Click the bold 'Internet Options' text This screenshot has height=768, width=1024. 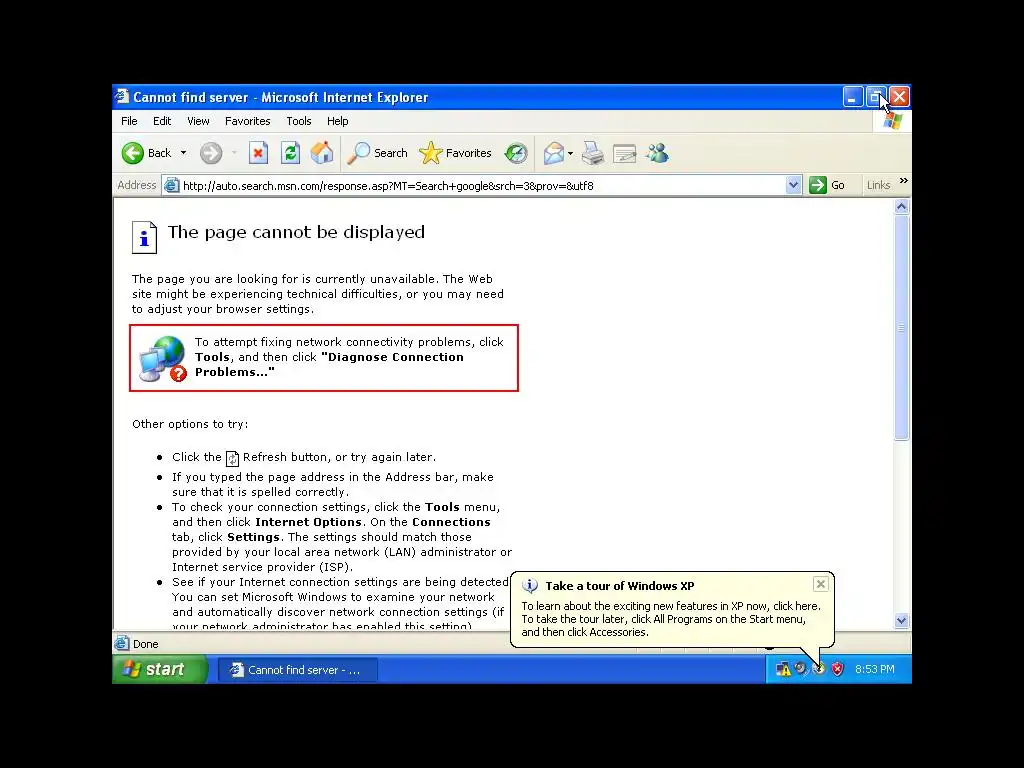click(x=308, y=522)
